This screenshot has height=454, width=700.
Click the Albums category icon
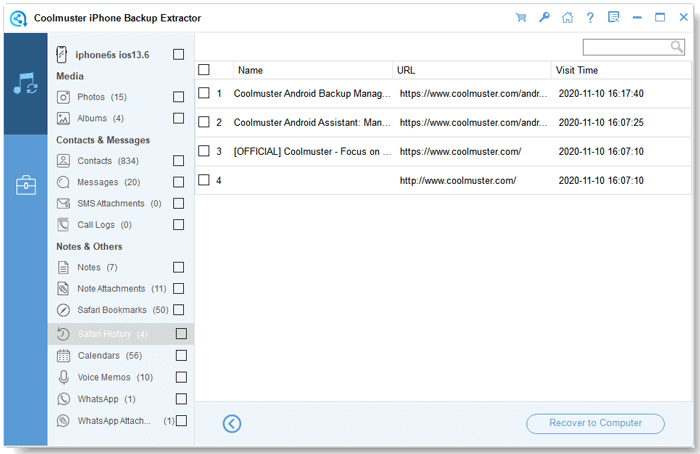pyautogui.click(x=63, y=118)
